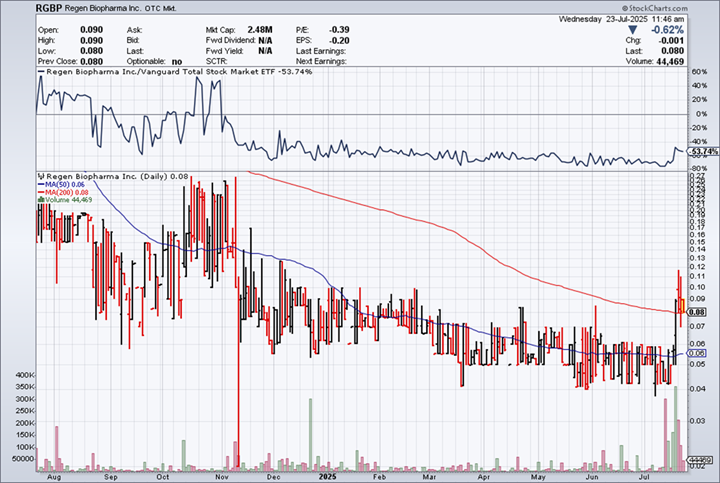Select the Mkt Cap value 2.48M
Screen dimensions: 720x483
(x=260, y=30)
